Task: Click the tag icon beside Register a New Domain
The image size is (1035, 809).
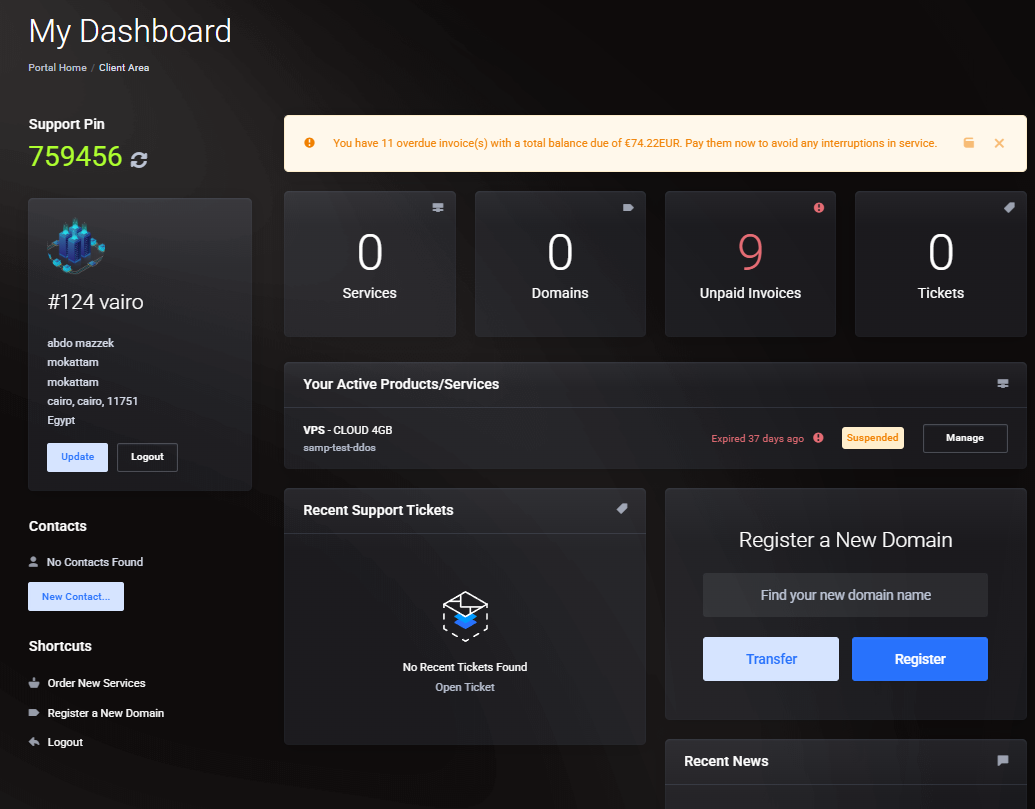Action: (34, 713)
